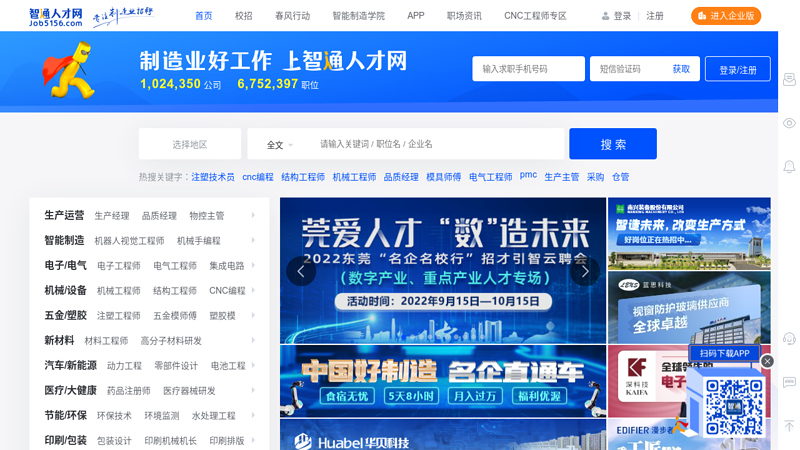The width and height of the screenshot is (800, 450).
Task: Open the chat feedback sidebar icon
Action: coord(789,382)
